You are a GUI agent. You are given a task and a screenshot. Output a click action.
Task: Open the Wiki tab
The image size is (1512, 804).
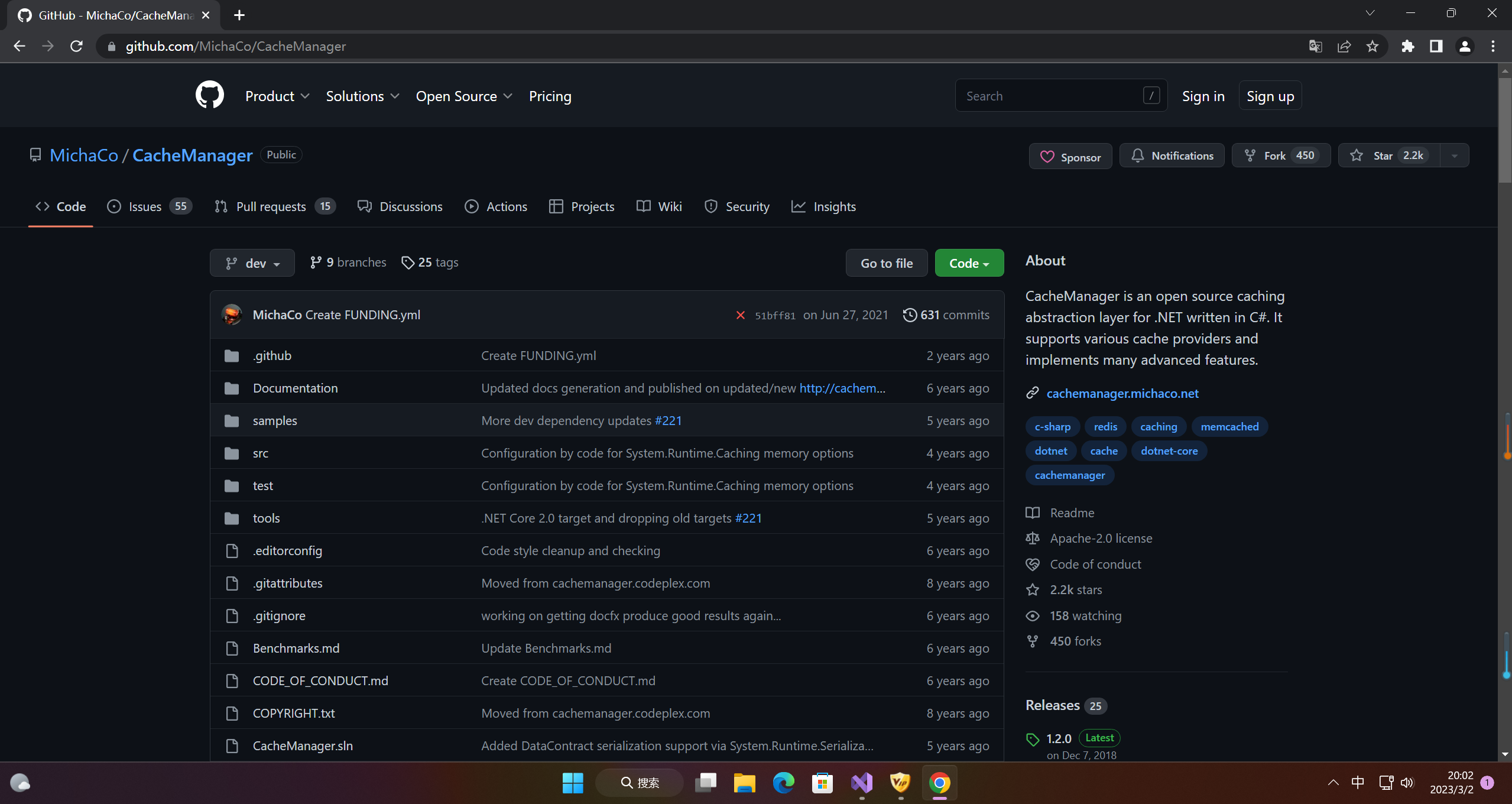[x=659, y=206]
